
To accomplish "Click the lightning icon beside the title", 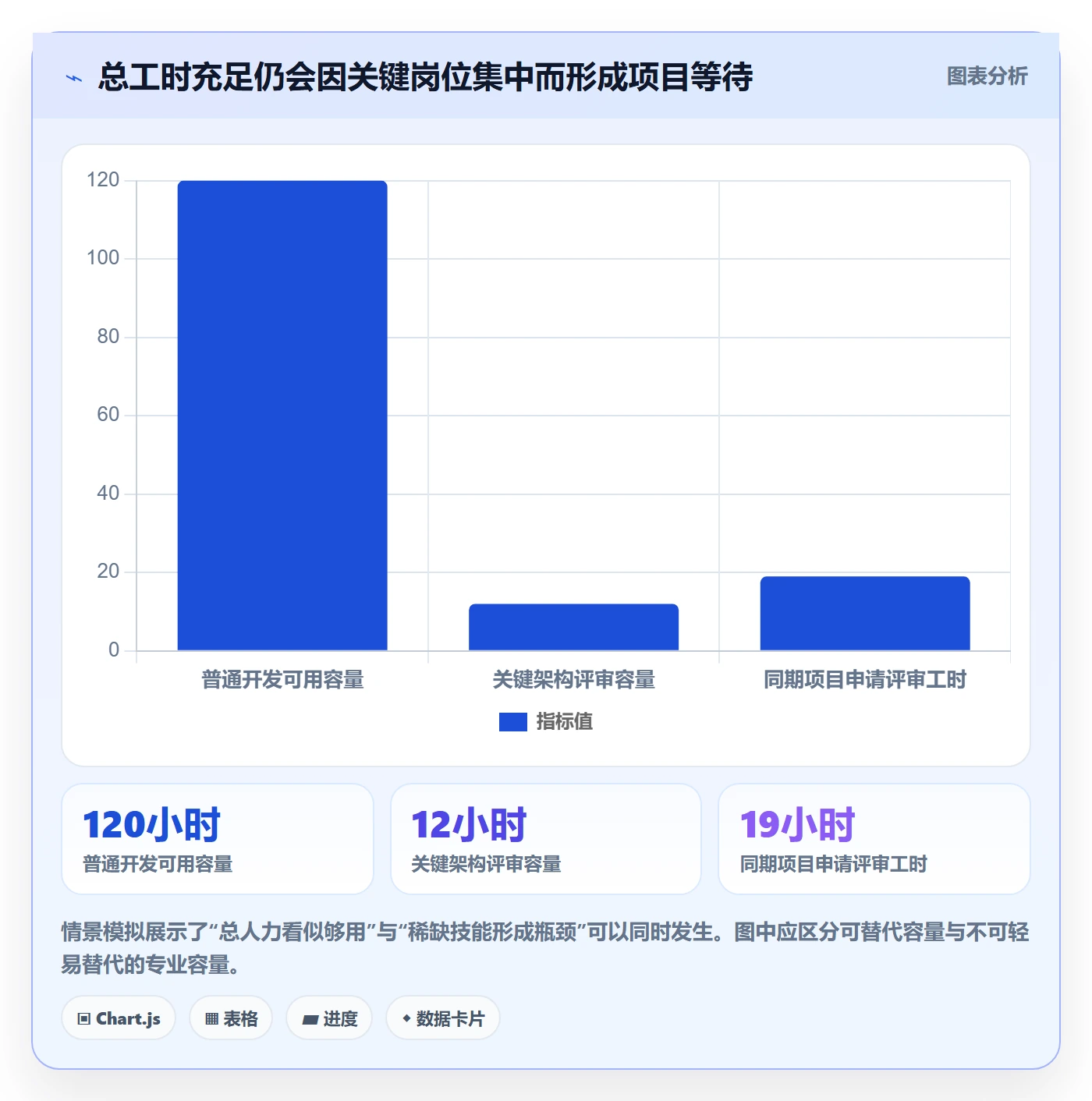I will click(74, 78).
